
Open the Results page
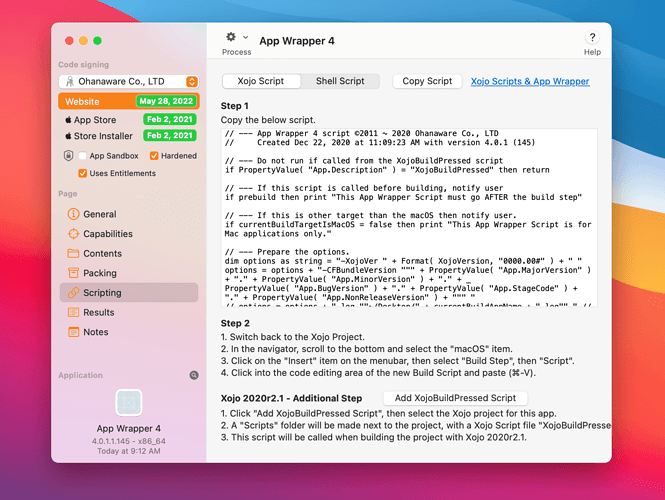coord(129,312)
